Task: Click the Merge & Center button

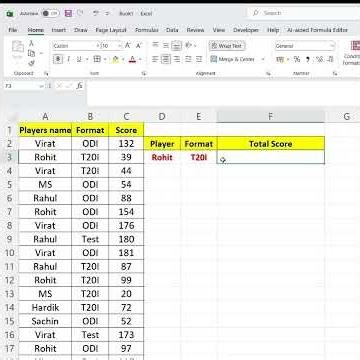Action: tap(233, 59)
